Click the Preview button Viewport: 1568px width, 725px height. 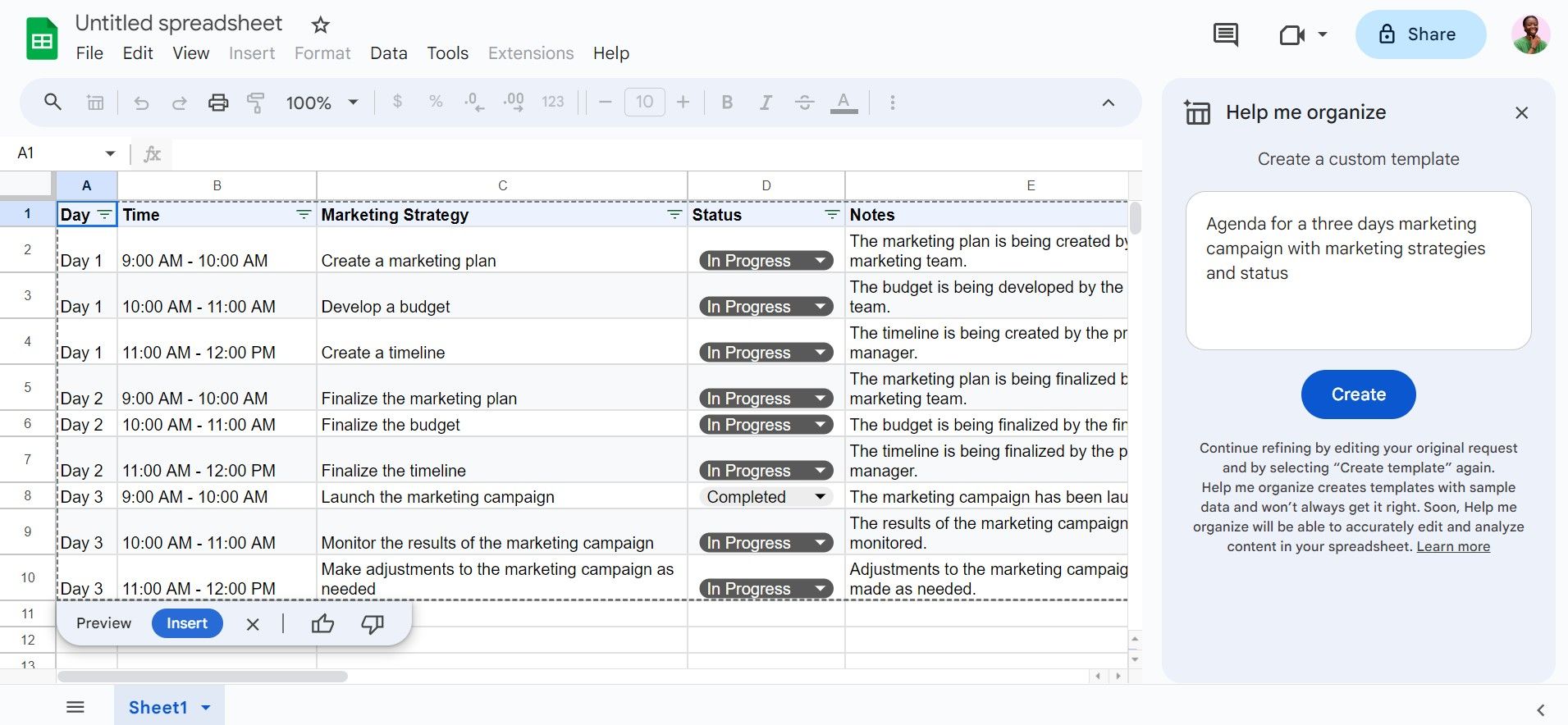click(103, 623)
